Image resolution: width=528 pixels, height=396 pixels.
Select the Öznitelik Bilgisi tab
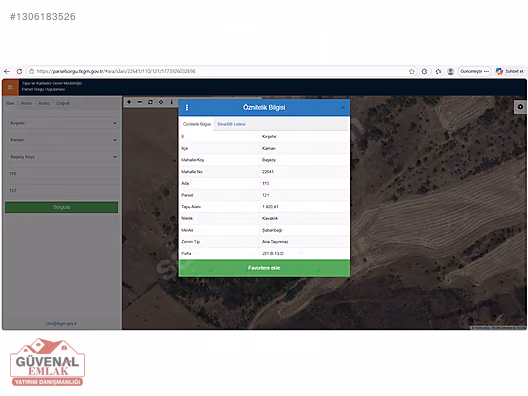click(x=197, y=124)
